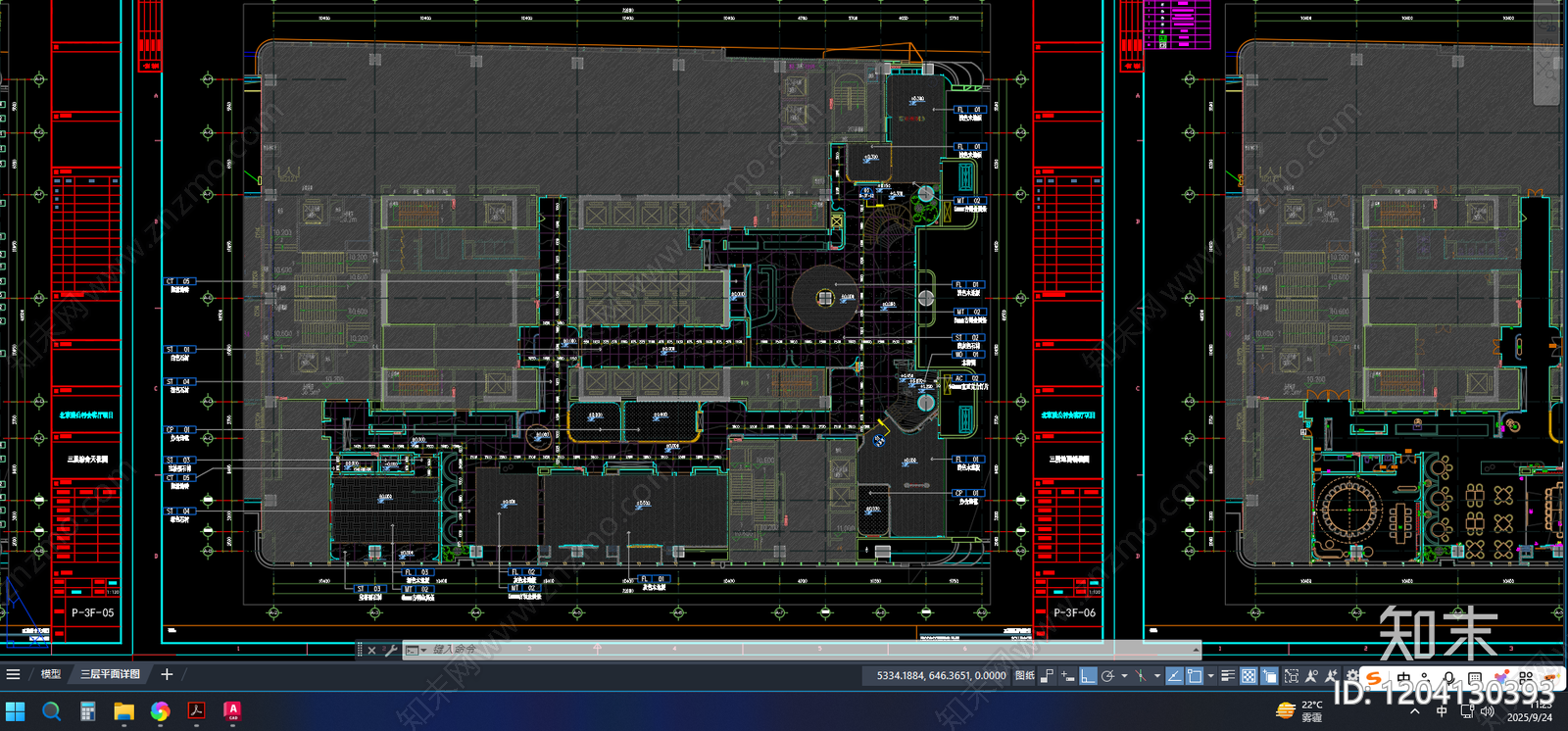Open polar tracking angle dropdown arrow
The width and height of the screenshot is (1568, 731).
1124,676
